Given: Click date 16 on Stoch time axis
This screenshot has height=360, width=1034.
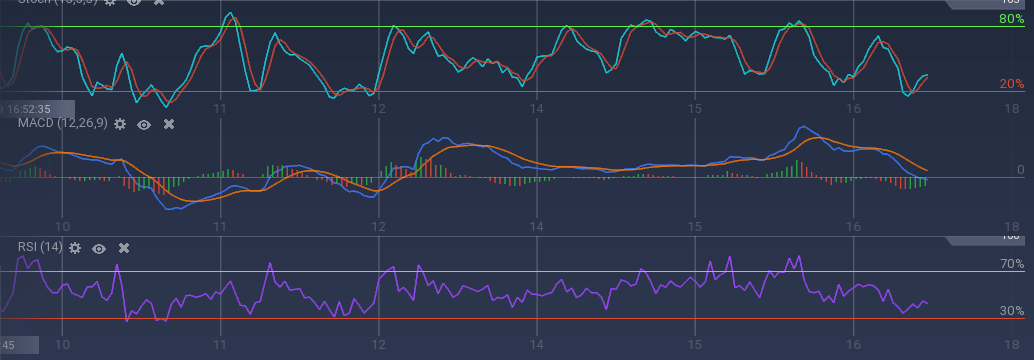Looking at the screenshot, I should [x=853, y=108].
